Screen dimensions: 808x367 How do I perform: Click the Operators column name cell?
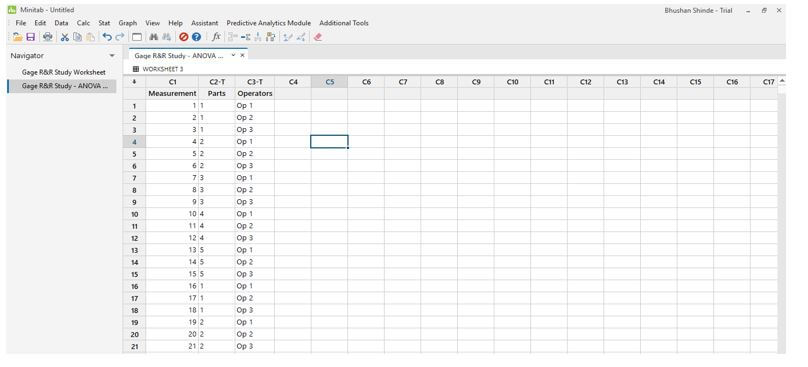pos(255,94)
